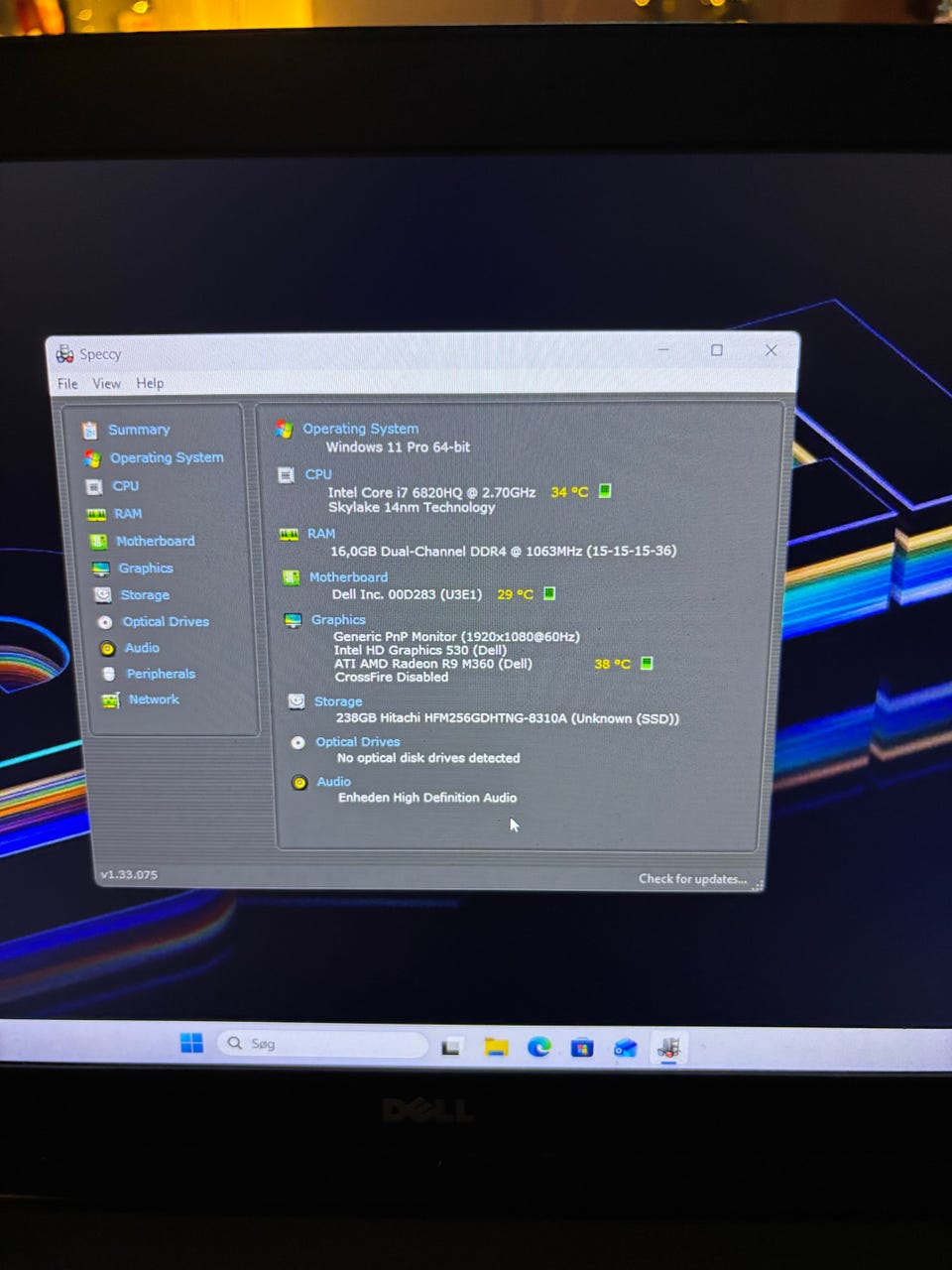Image resolution: width=952 pixels, height=1270 pixels.
Task: Open the Operating System heading link in summary
Action: coord(361,429)
